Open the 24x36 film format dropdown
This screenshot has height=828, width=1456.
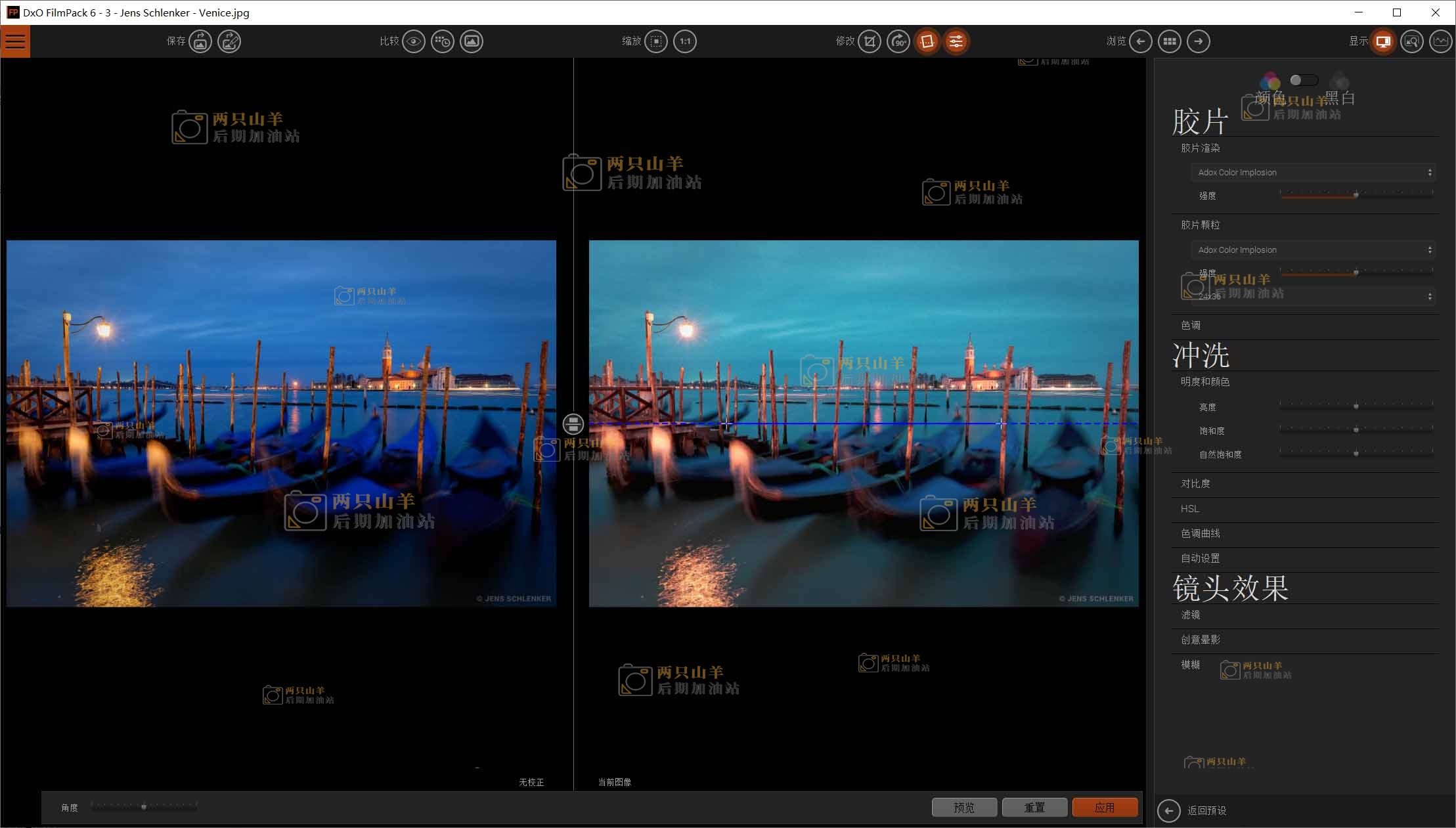point(1313,297)
